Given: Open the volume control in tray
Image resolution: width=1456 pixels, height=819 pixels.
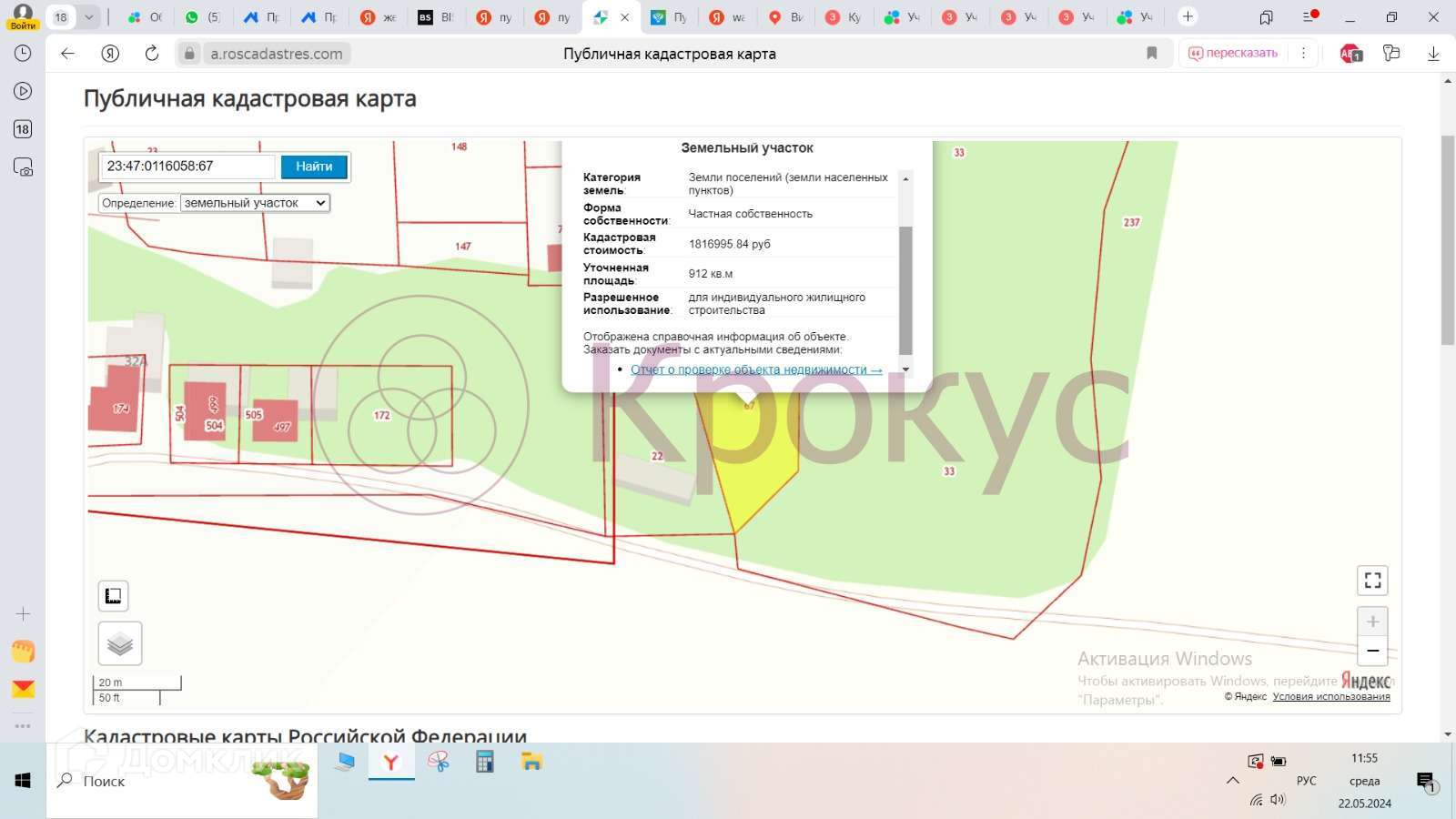Looking at the screenshot, I should coord(1278,800).
